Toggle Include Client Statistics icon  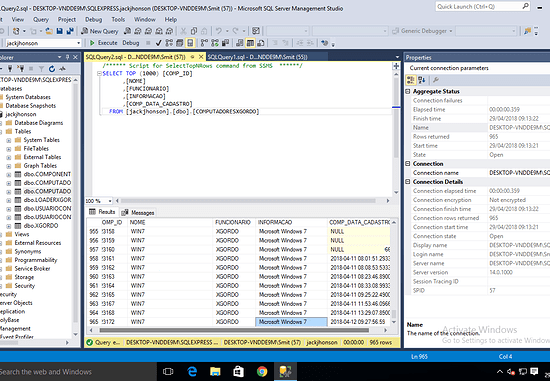pyautogui.click(x=225, y=43)
